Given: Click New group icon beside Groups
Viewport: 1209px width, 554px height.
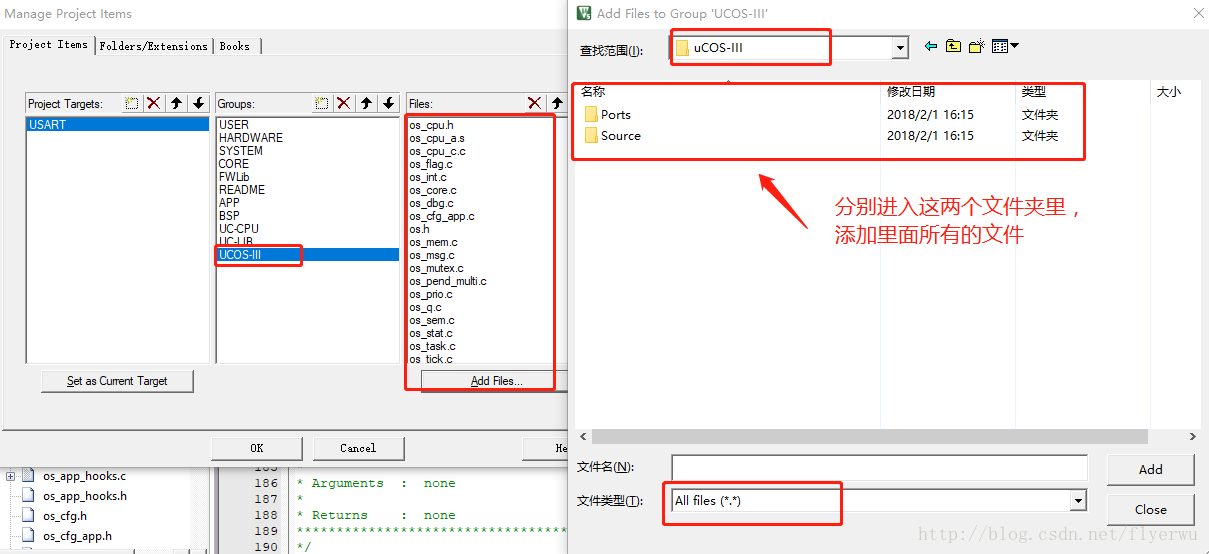Looking at the screenshot, I should [321, 103].
